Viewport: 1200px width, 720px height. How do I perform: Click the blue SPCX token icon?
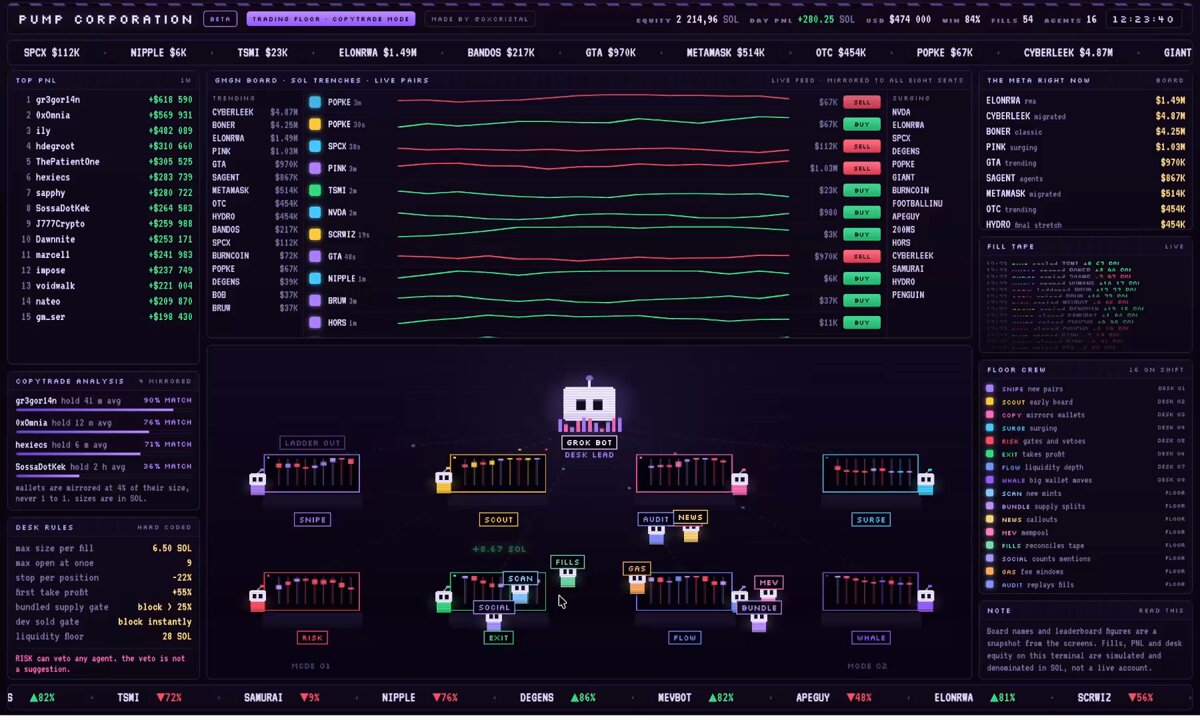(315, 146)
